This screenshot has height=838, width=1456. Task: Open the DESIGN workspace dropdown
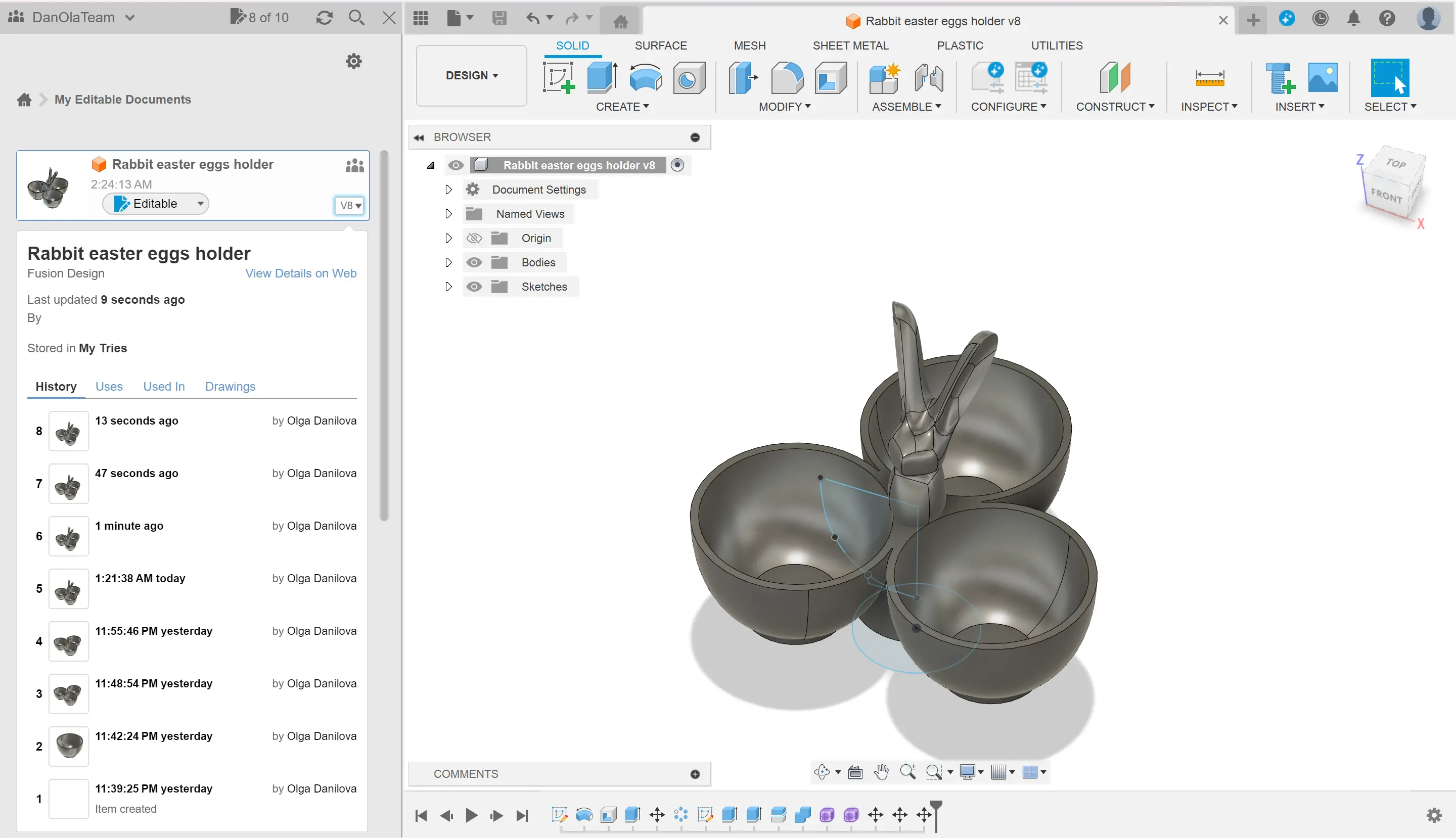click(x=472, y=75)
